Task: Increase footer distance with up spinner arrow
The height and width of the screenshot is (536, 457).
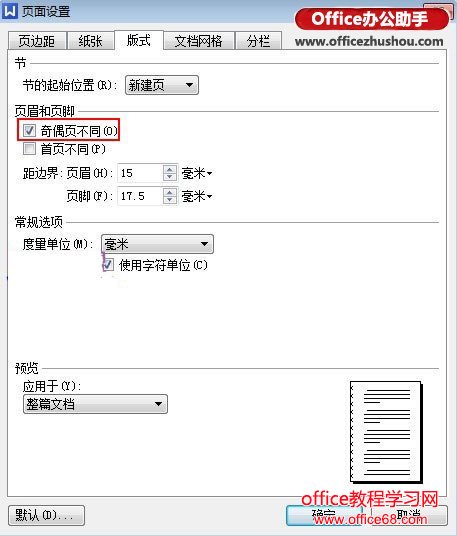Action: (x=170, y=192)
